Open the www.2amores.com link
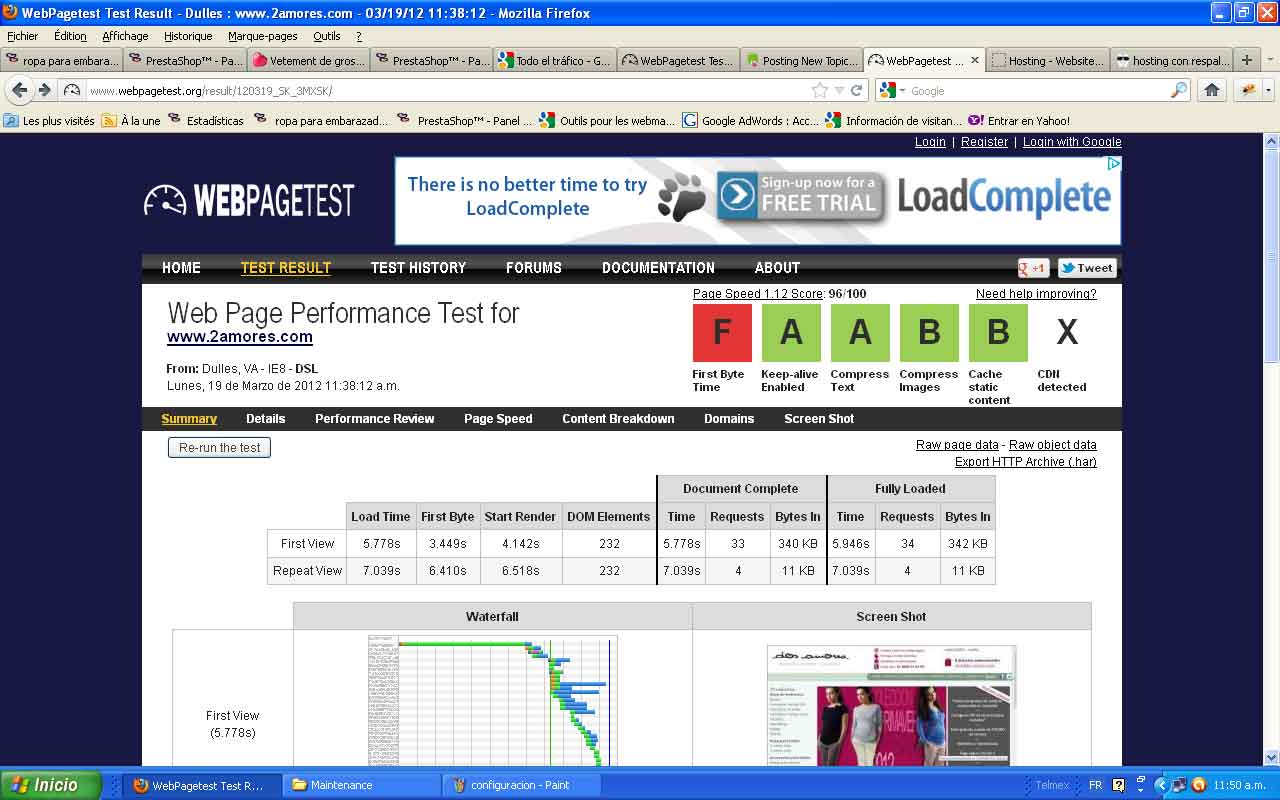The width and height of the screenshot is (1280, 800). click(240, 337)
